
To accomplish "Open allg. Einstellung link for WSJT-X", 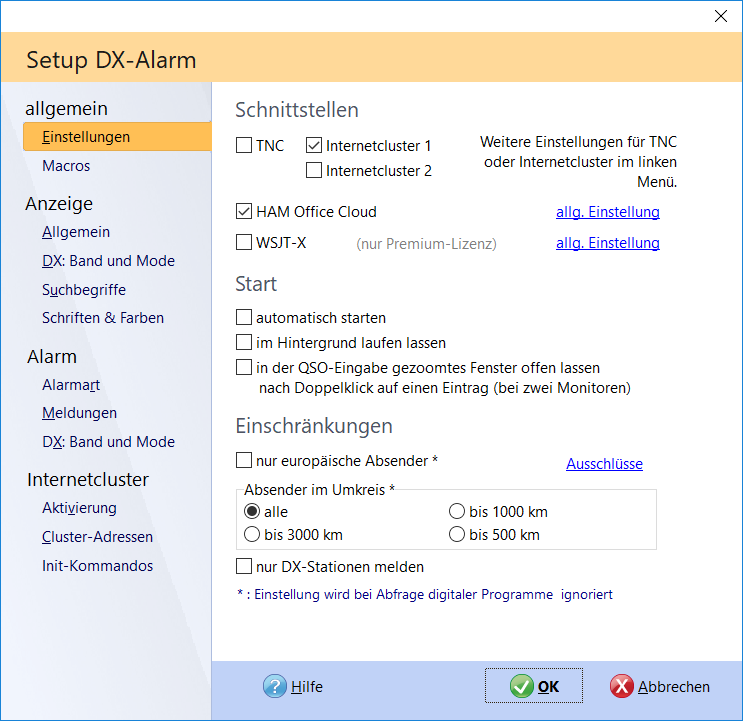I will 607,243.
